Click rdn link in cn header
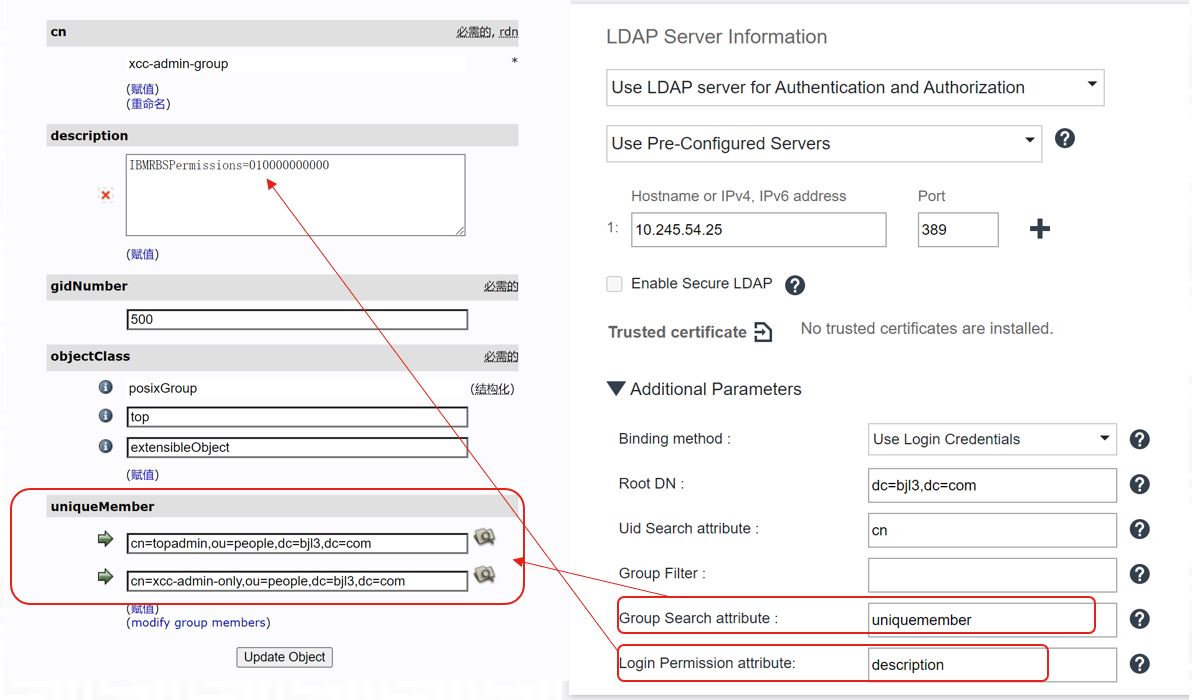The height and width of the screenshot is (700, 1192). pos(509,32)
